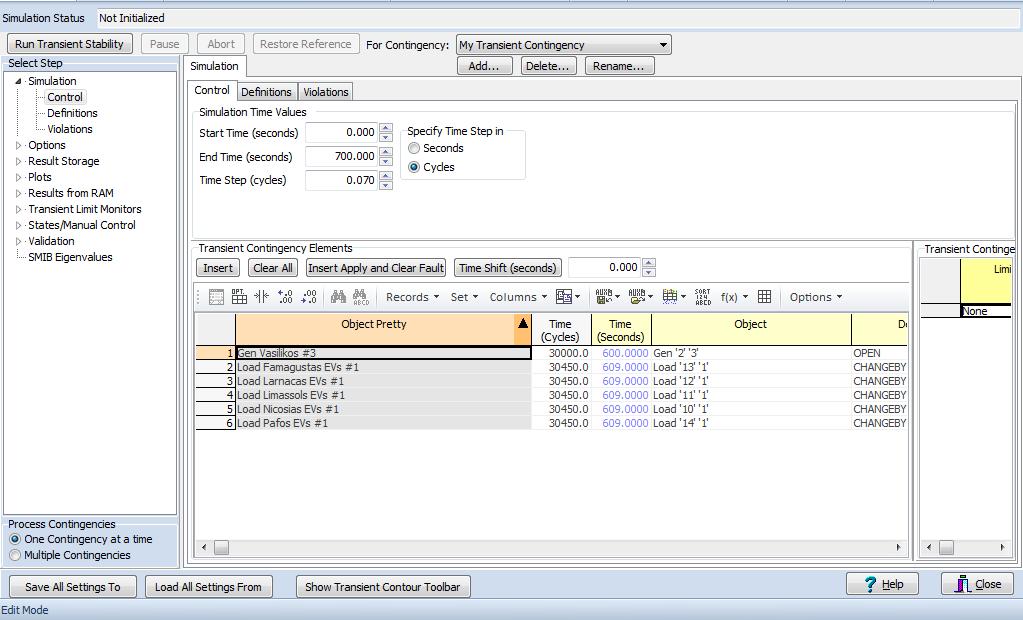Click the binoculars find icon
Image resolution: width=1023 pixels, height=620 pixels.
pos(338,297)
